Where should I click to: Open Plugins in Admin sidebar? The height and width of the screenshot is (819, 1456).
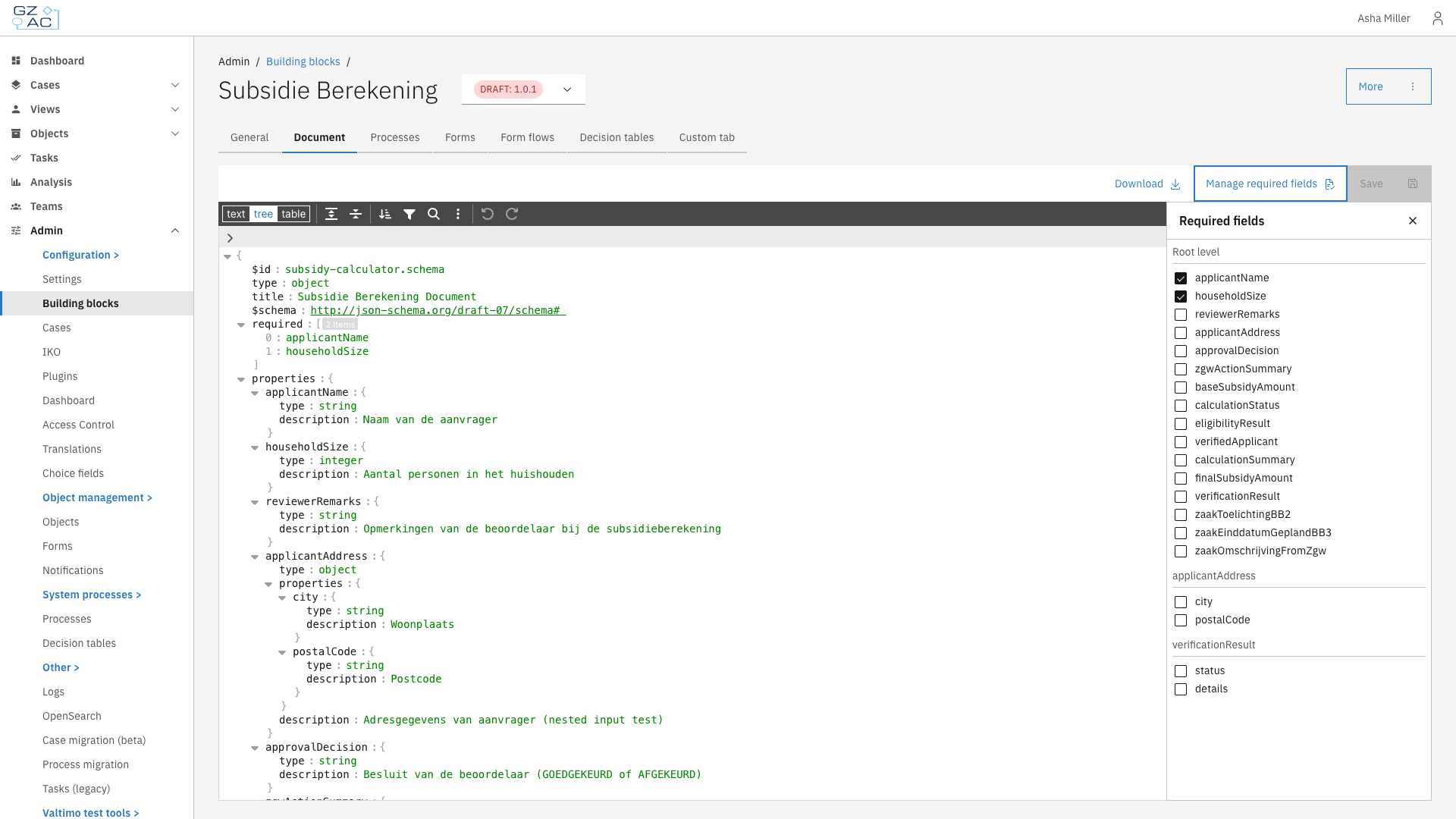point(60,376)
